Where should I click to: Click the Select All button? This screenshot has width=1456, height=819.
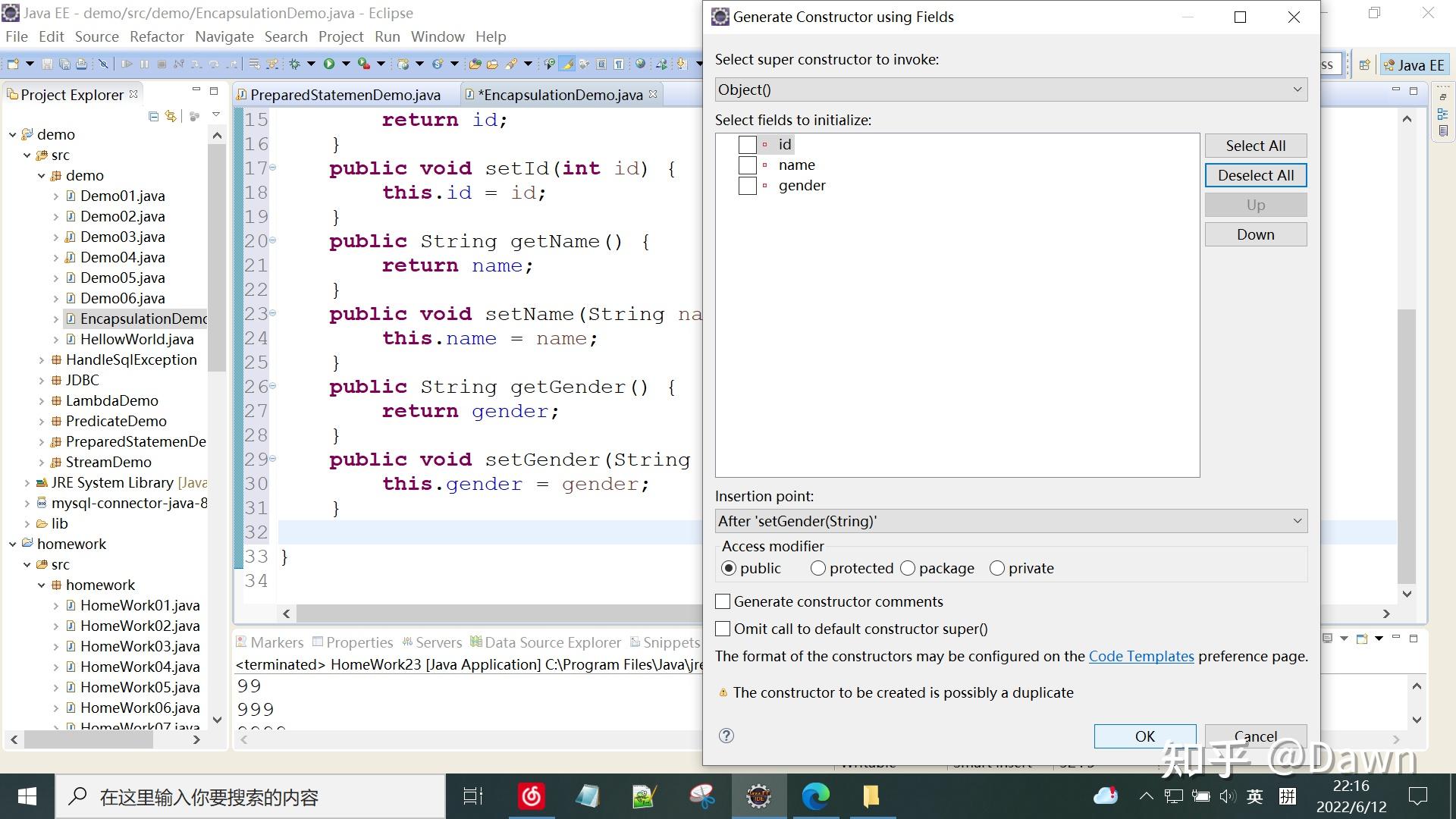[1256, 146]
